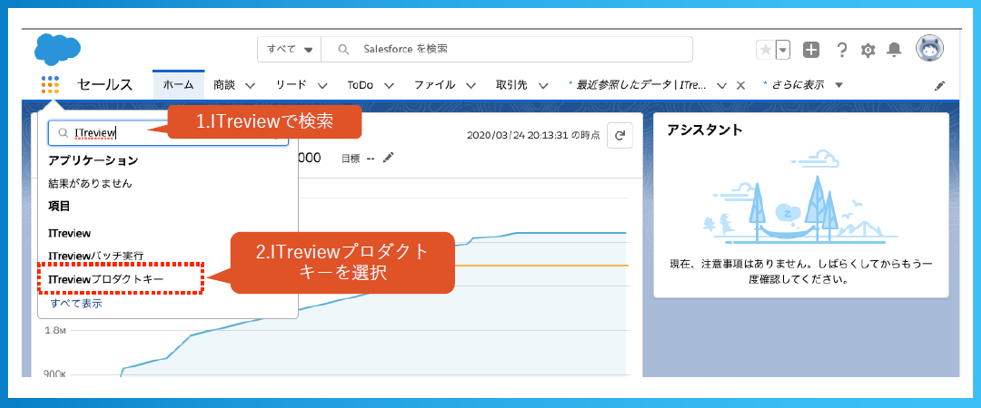Image resolution: width=981 pixels, height=408 pixels.
Task: Click the user avatar profile icon
Action: point(930,48)
